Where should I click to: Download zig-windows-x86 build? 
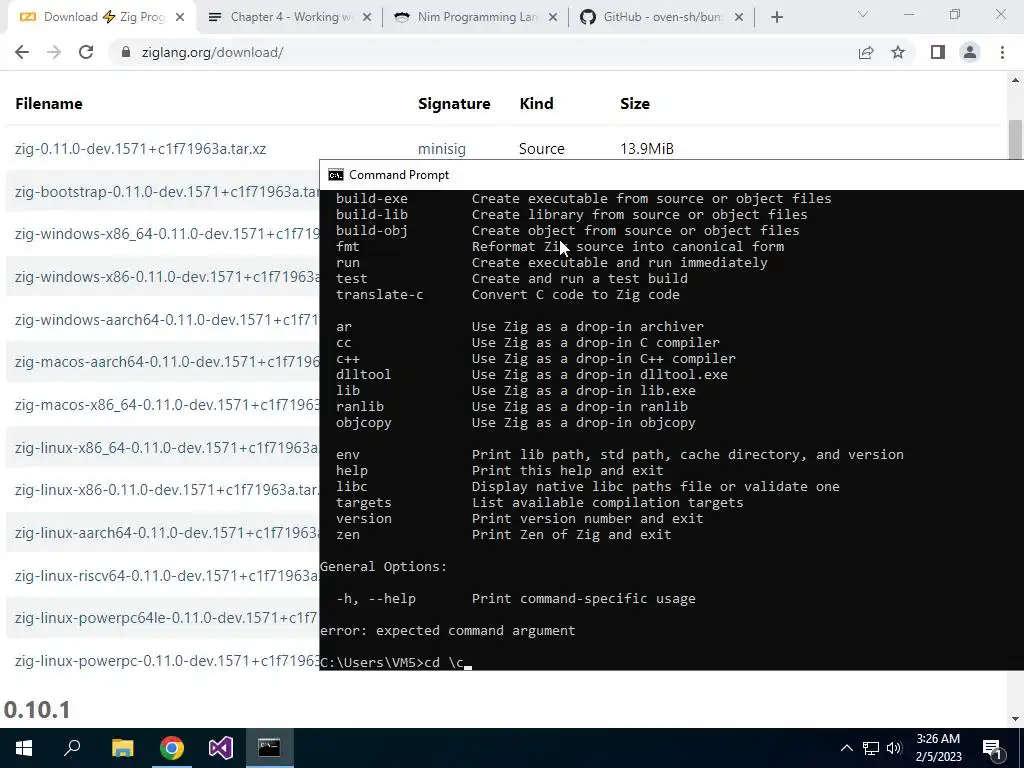(x=167, y=277)
